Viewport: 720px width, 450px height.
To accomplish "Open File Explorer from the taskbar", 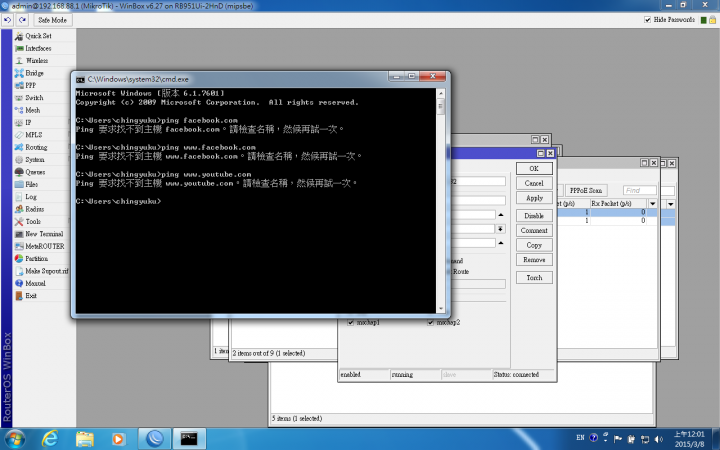I will (x=84, y=439).
